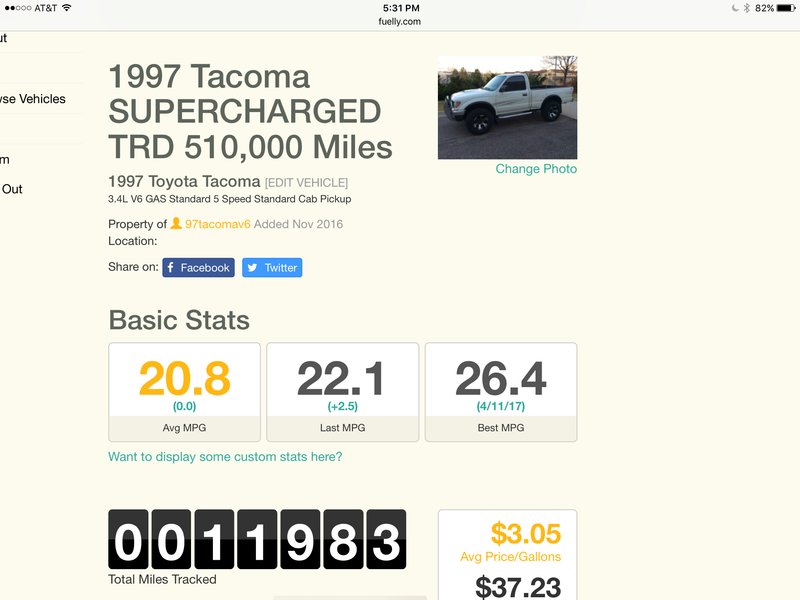Open the Tacoma truck photo thumbnail
This screenshot has height=600, width=800.
[508, 107]
